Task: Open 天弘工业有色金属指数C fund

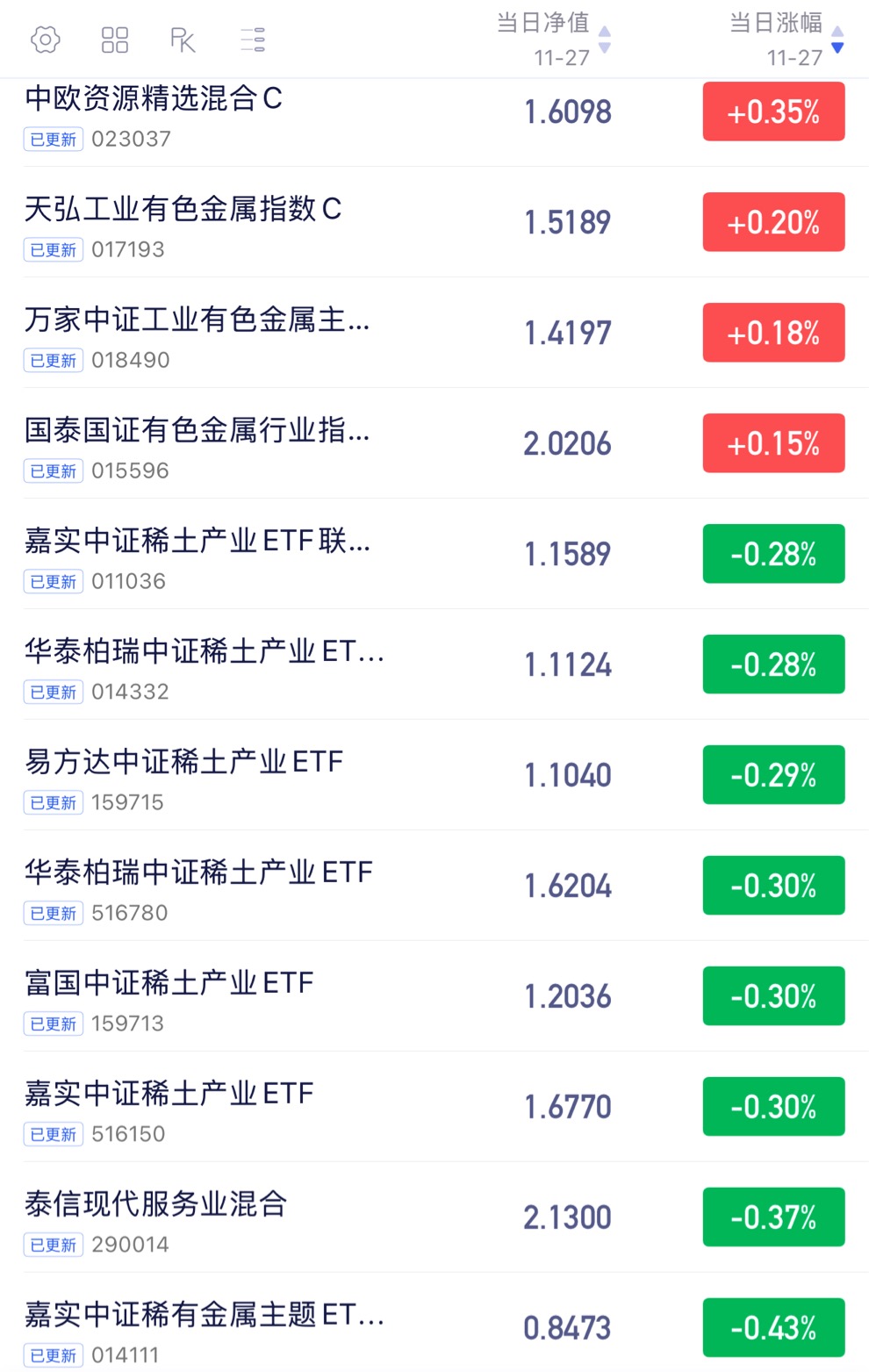Action: click(x=434, y=222)
